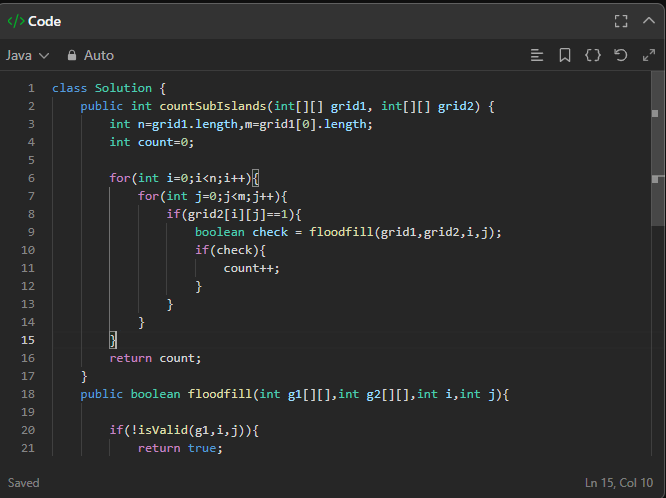Click the highlighted closing brace on line 15
The height and width of the screenshot is (498, 666).
coord(113,340)
